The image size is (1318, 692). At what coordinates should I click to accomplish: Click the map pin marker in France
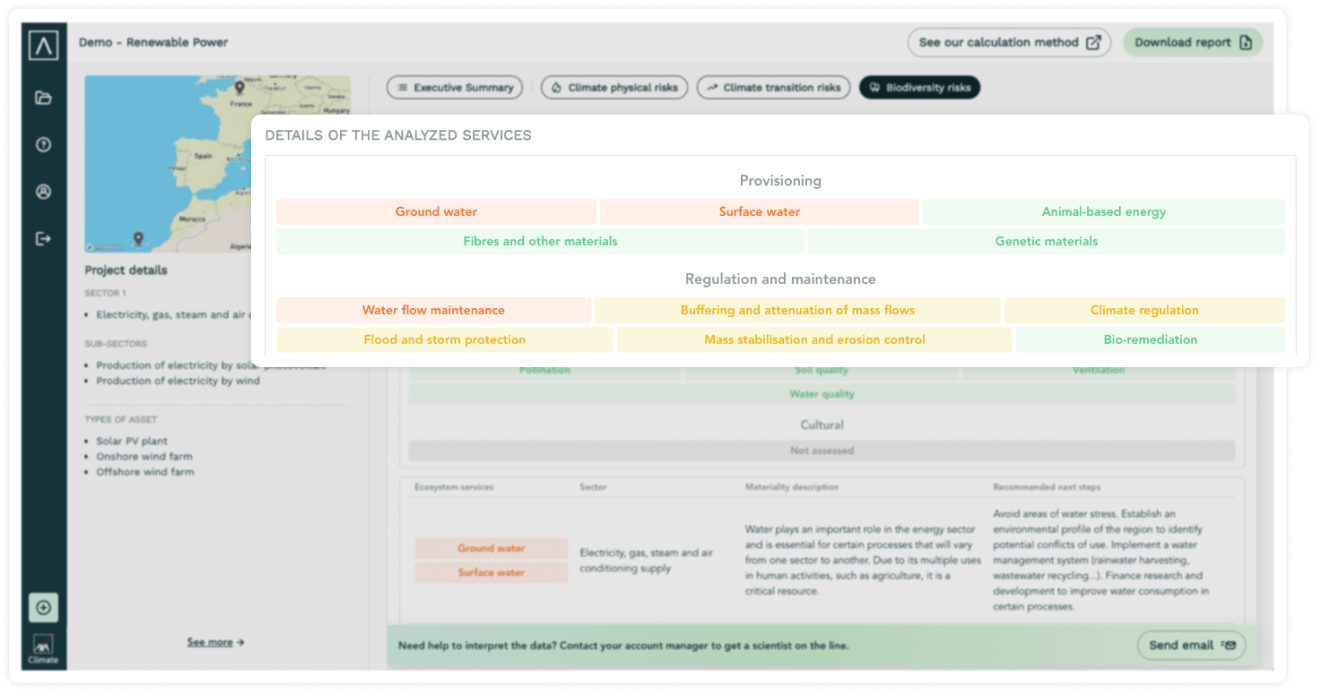[x=239, y=88]
